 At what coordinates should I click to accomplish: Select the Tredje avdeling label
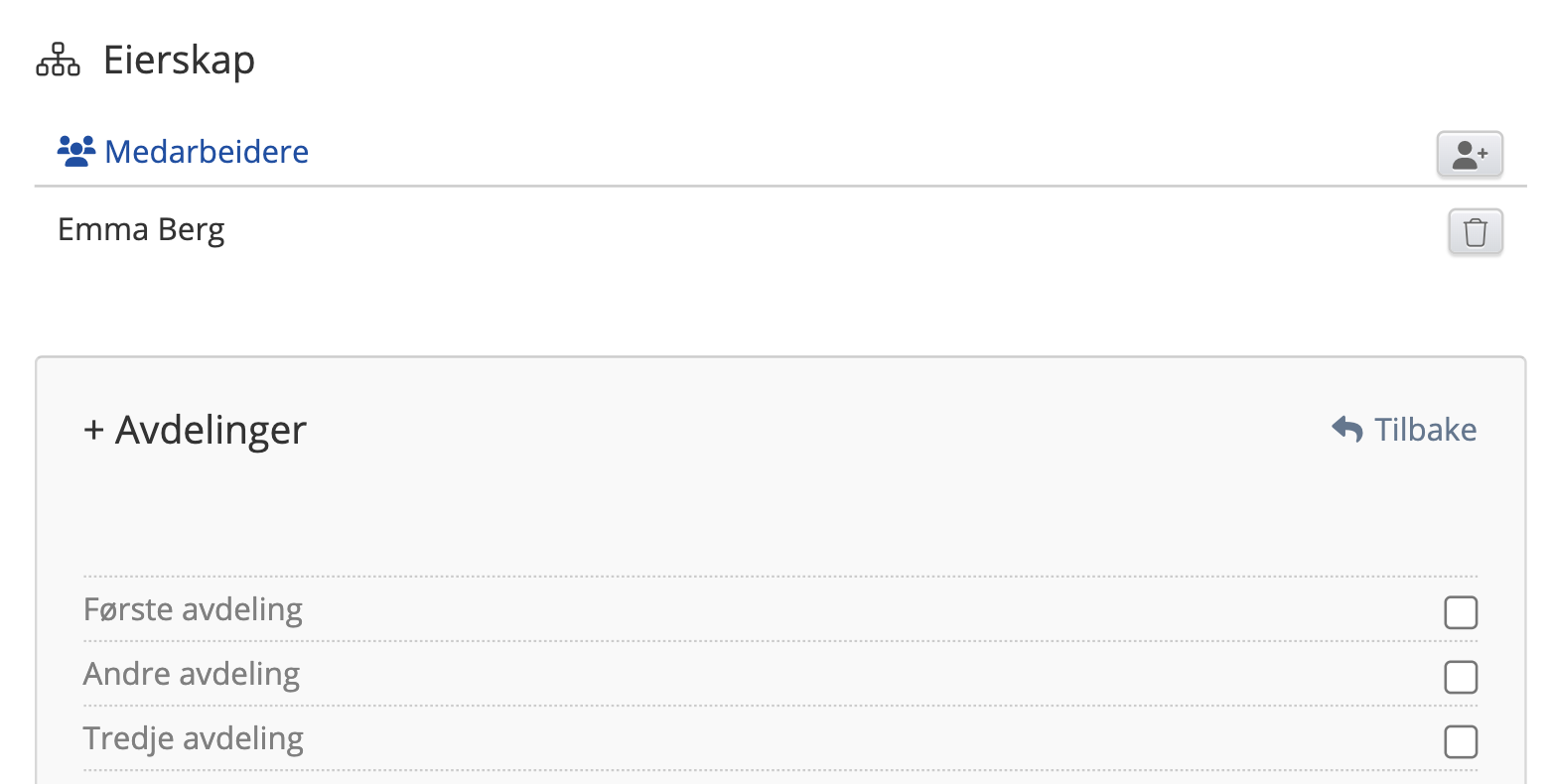coord(194,738)
